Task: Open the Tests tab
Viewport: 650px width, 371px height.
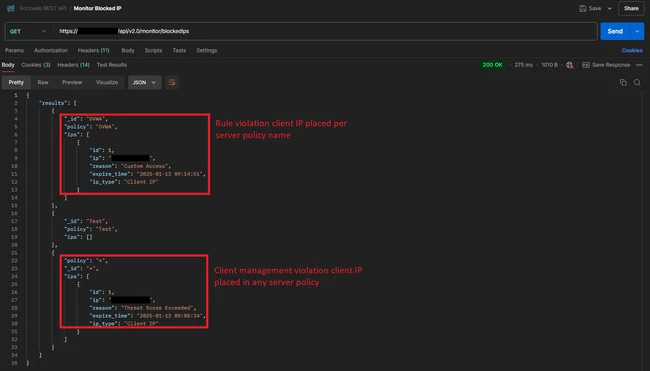Action: pyautogui.click(x=179, y=50)
